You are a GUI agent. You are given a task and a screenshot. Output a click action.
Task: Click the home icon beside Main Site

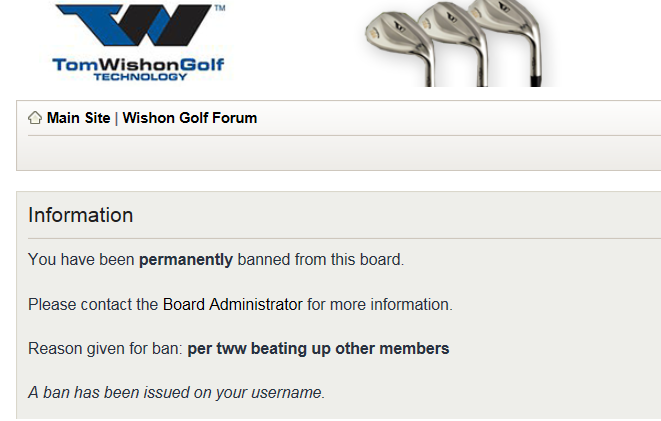35,118
